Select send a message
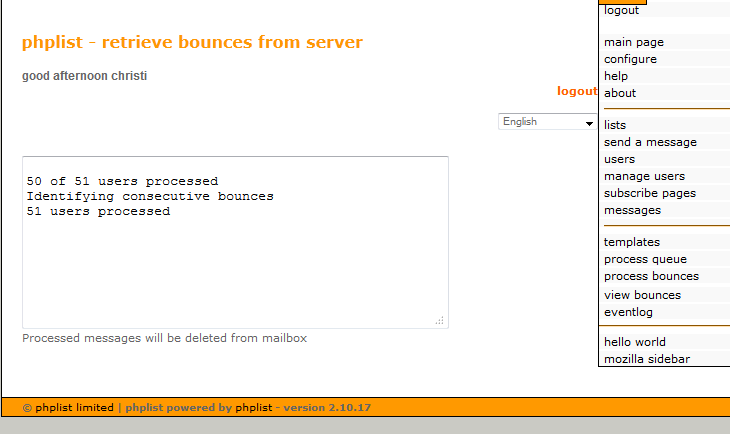This screenshot has height=434, width=730. (650, 142)
